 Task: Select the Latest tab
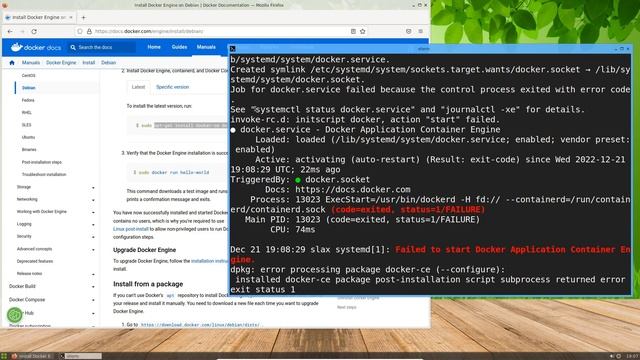click(x=138, y=87)
